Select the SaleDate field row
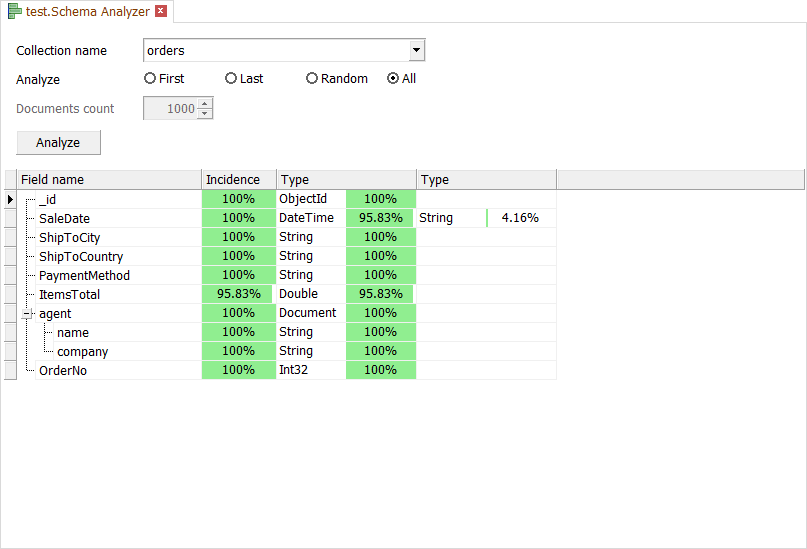This screenshot has height=549, width=807. [64, 218]
